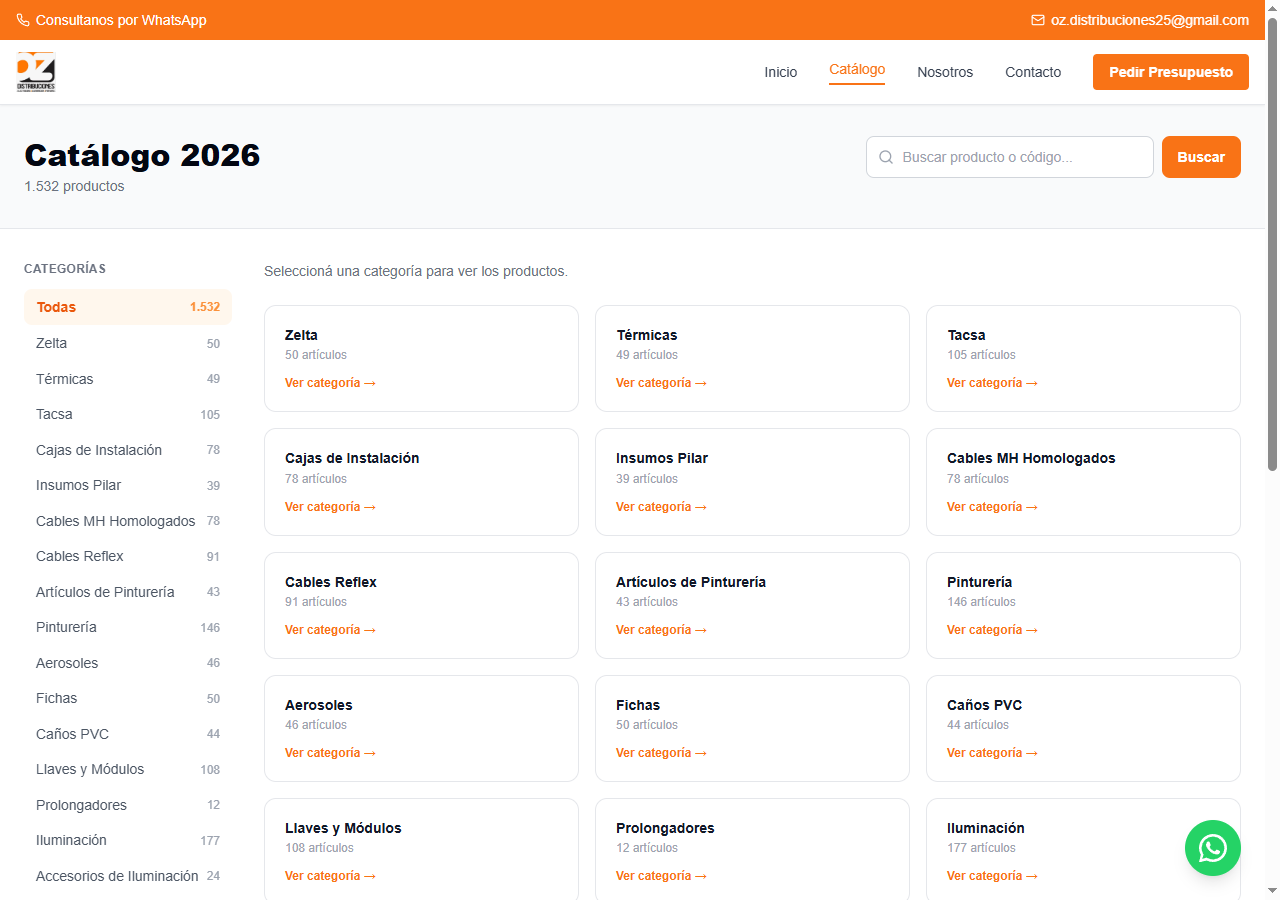The image size is (1280, 900).
Task: Select Fichas in the sidebar
Action: [128, 698]
